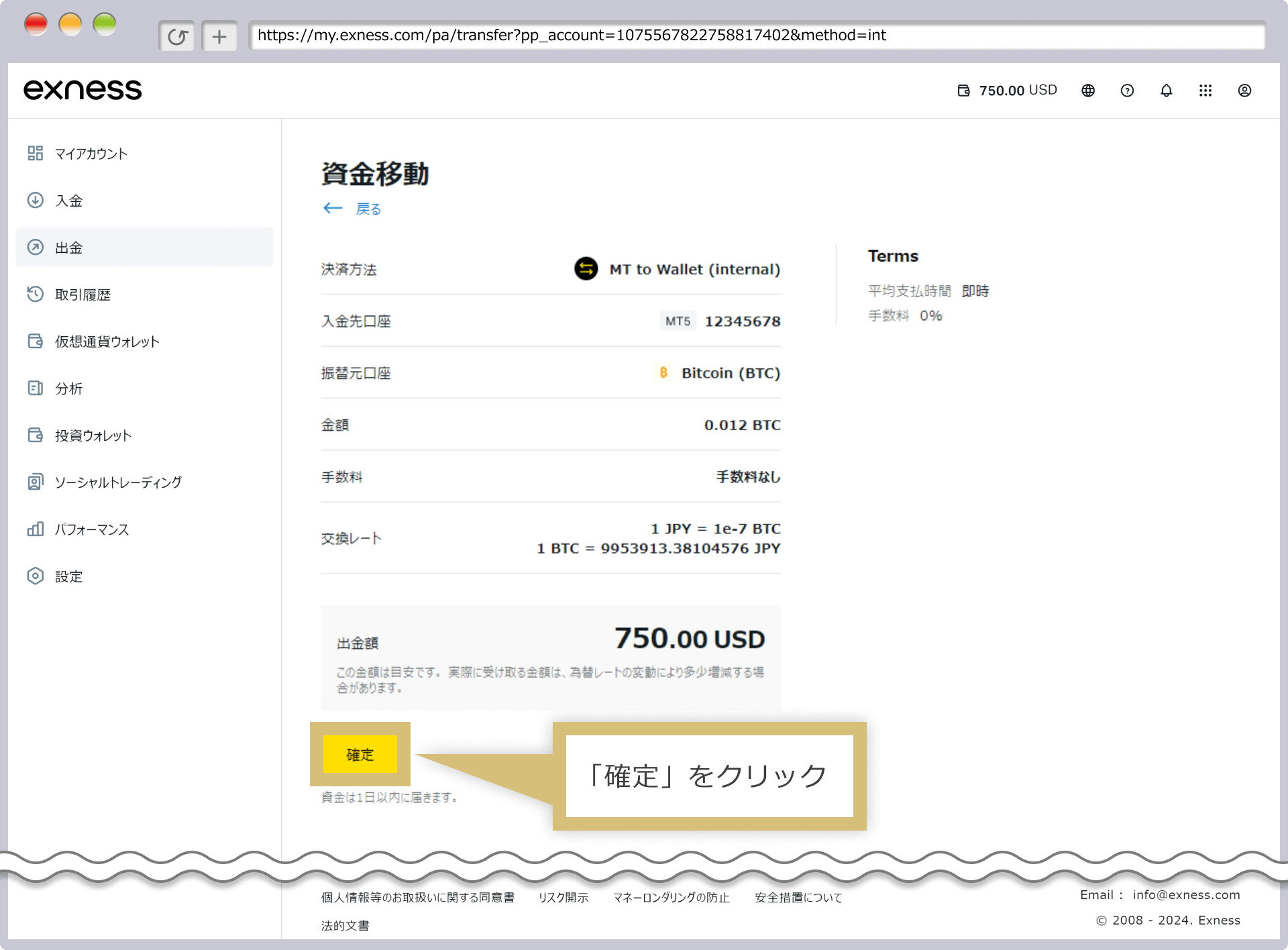This screenshot has height=950, width=1288.
Task: Click the 投資ウォレット wallet icon
Action: tap(36, 435)
